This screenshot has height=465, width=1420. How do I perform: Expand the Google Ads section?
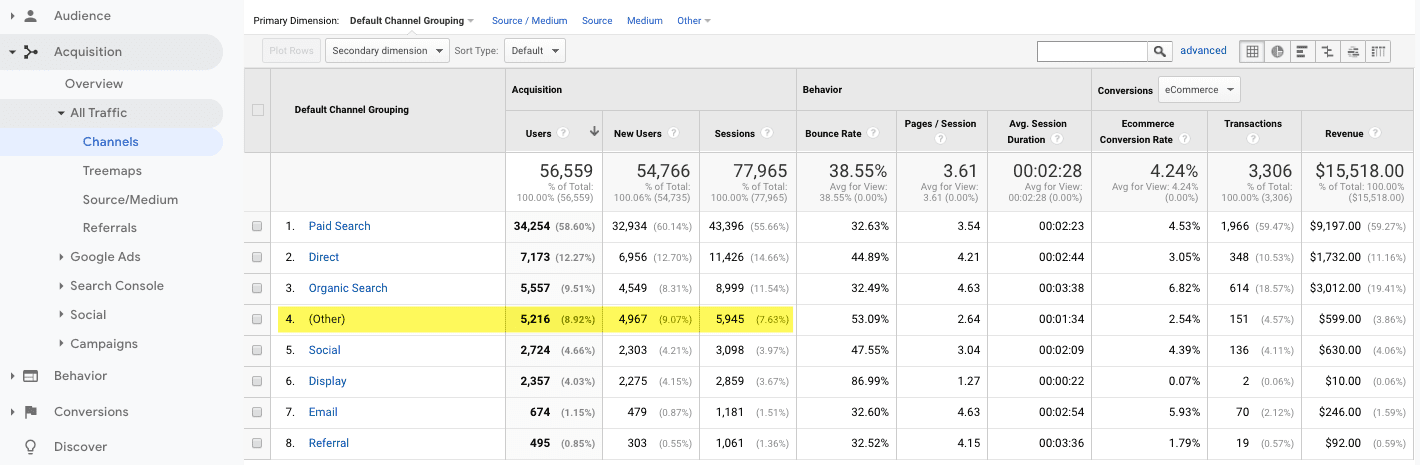(61, 257)
